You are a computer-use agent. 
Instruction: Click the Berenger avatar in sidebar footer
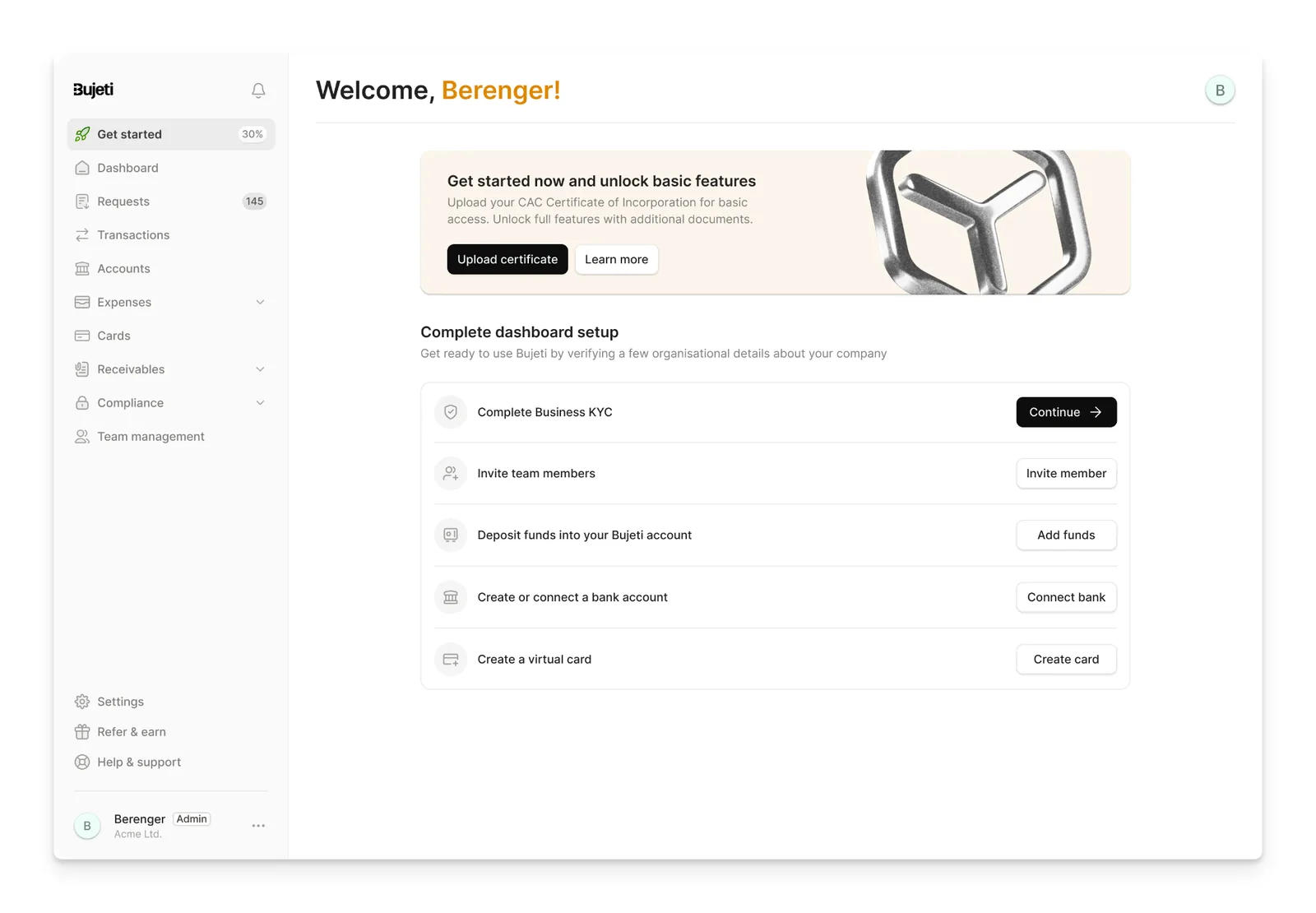[87, 826]
